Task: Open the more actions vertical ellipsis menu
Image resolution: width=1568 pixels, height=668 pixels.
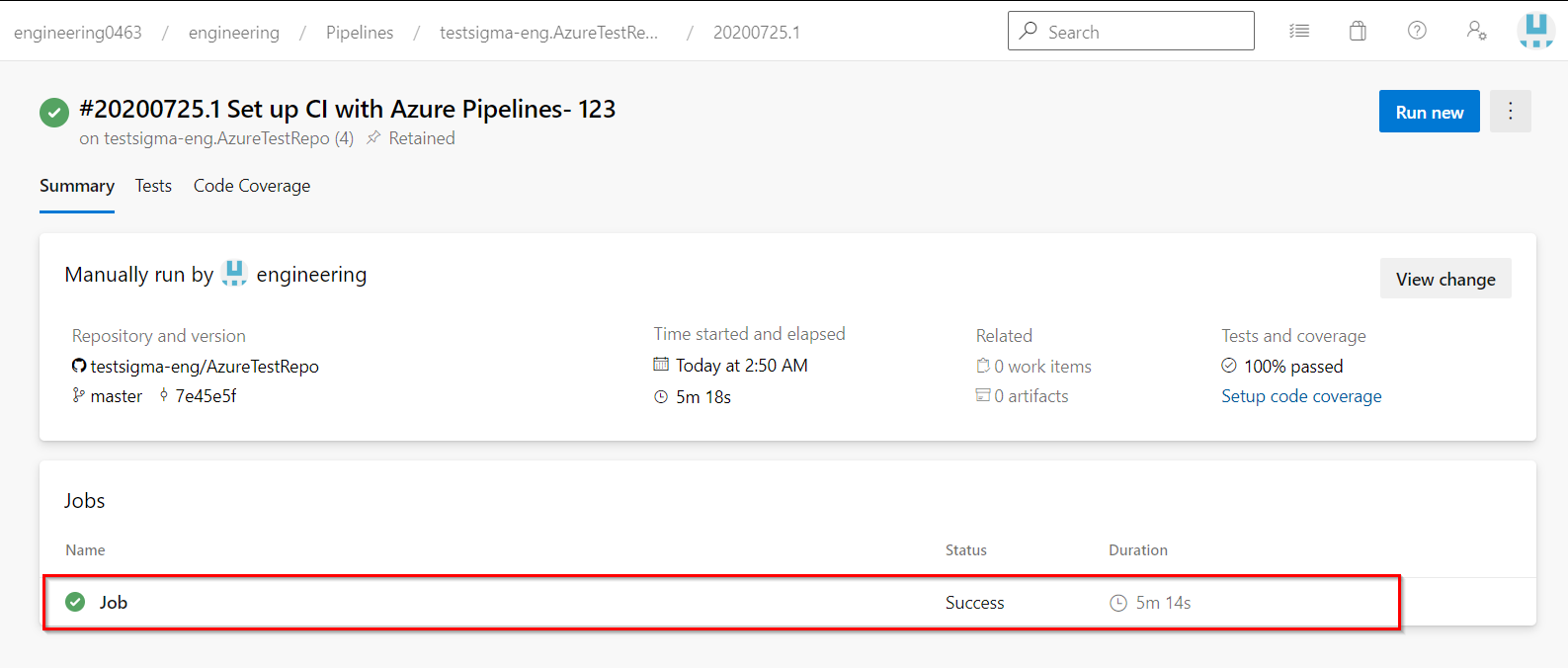Action: click(x=1511, y=112)
